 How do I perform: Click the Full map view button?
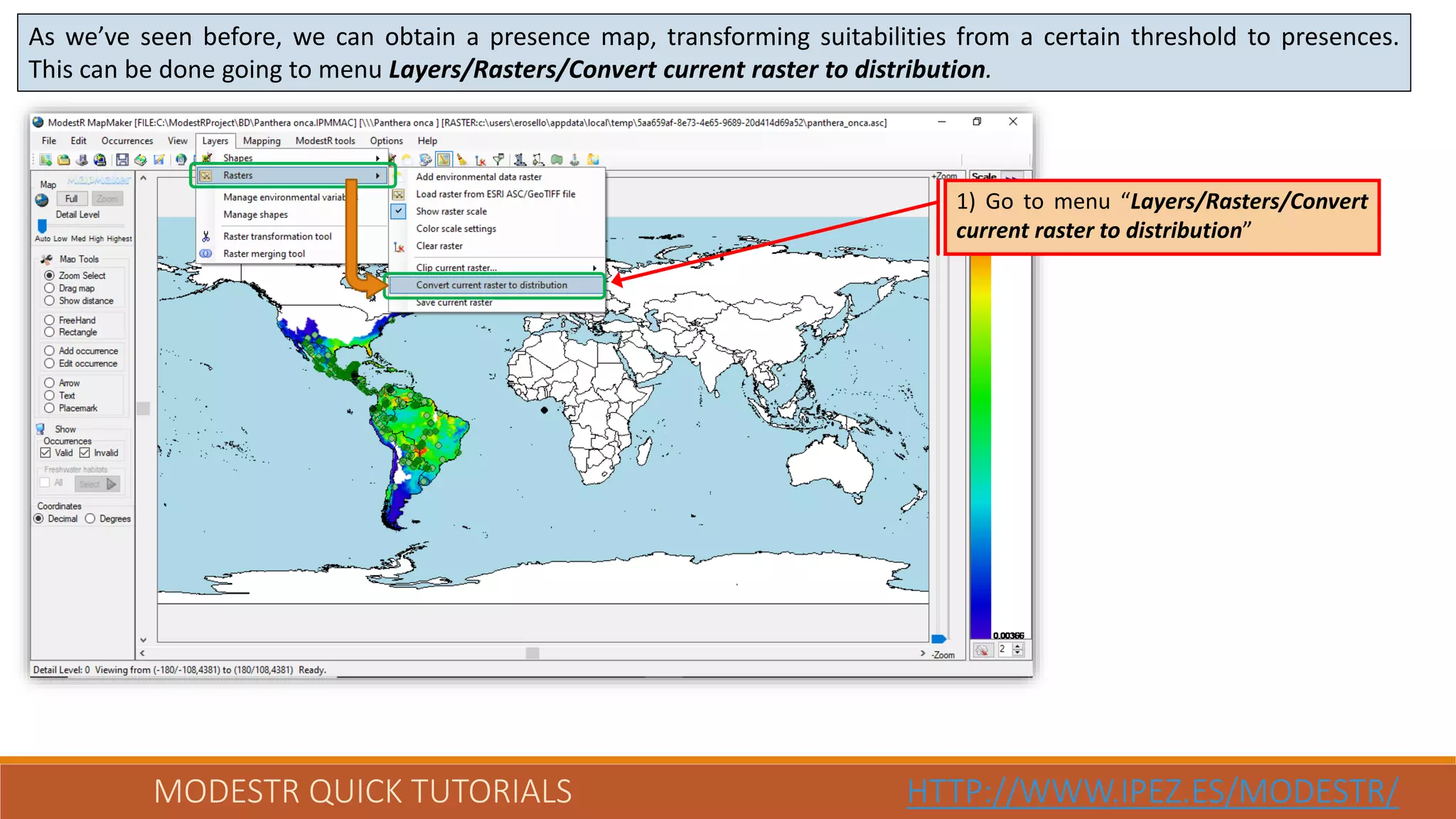tap(72, 199)
